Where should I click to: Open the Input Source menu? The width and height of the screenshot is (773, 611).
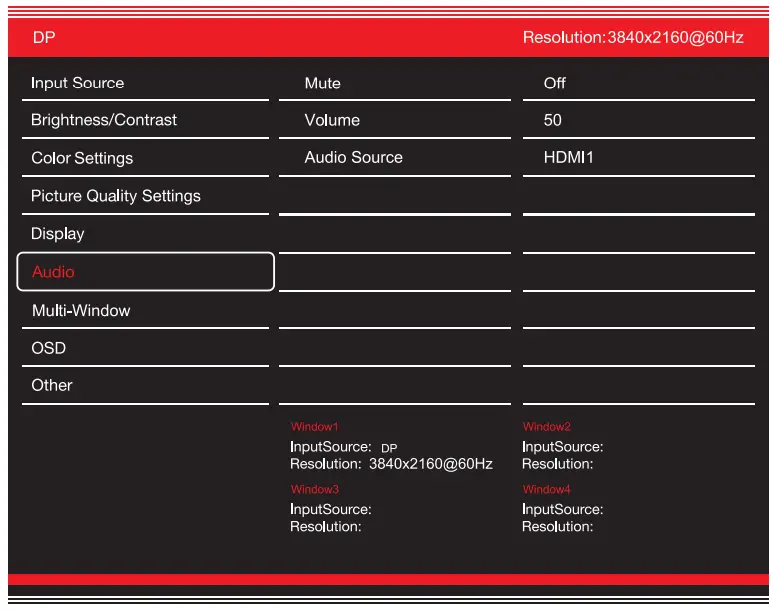point(145,83)
